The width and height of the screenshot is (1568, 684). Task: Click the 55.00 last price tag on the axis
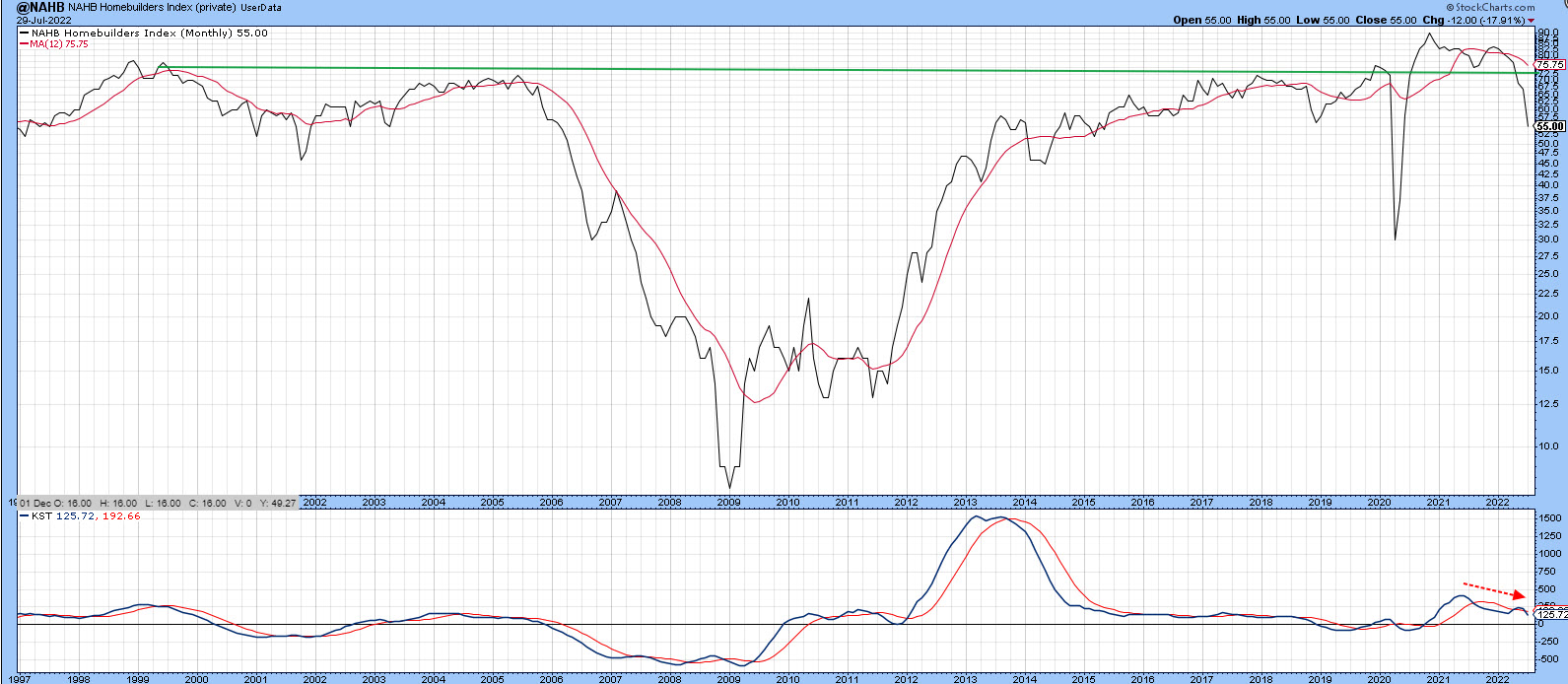[x=1550, y=126]
